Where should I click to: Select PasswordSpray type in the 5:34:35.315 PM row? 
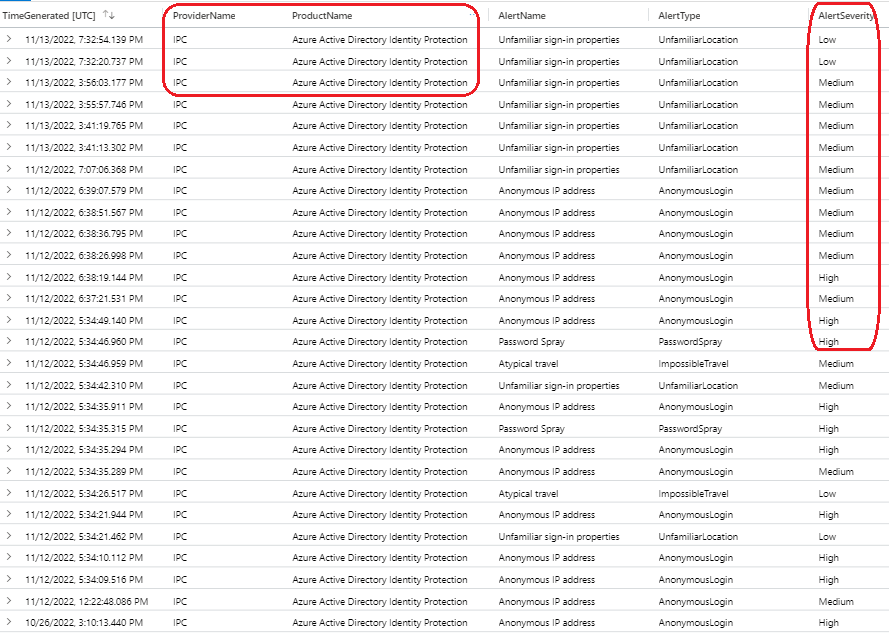[691, 429]
